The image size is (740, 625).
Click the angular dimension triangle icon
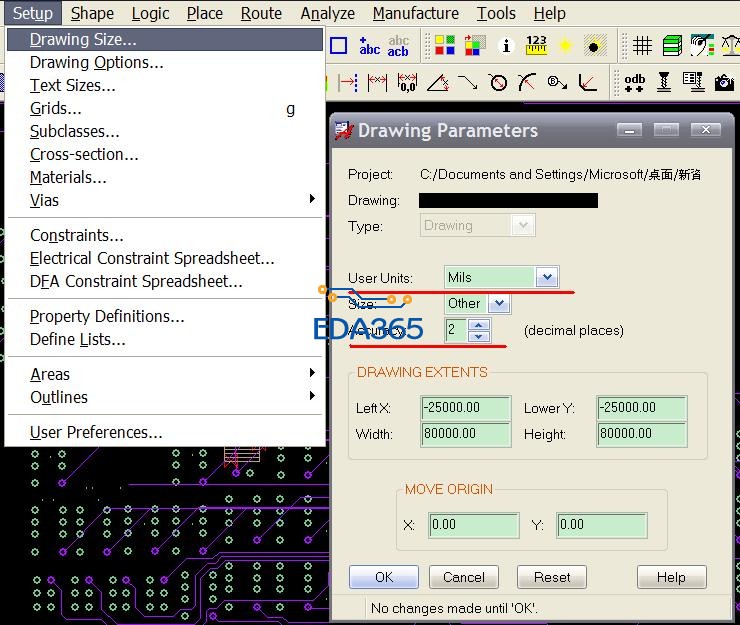pyautogui.click(x=438, y=83)
